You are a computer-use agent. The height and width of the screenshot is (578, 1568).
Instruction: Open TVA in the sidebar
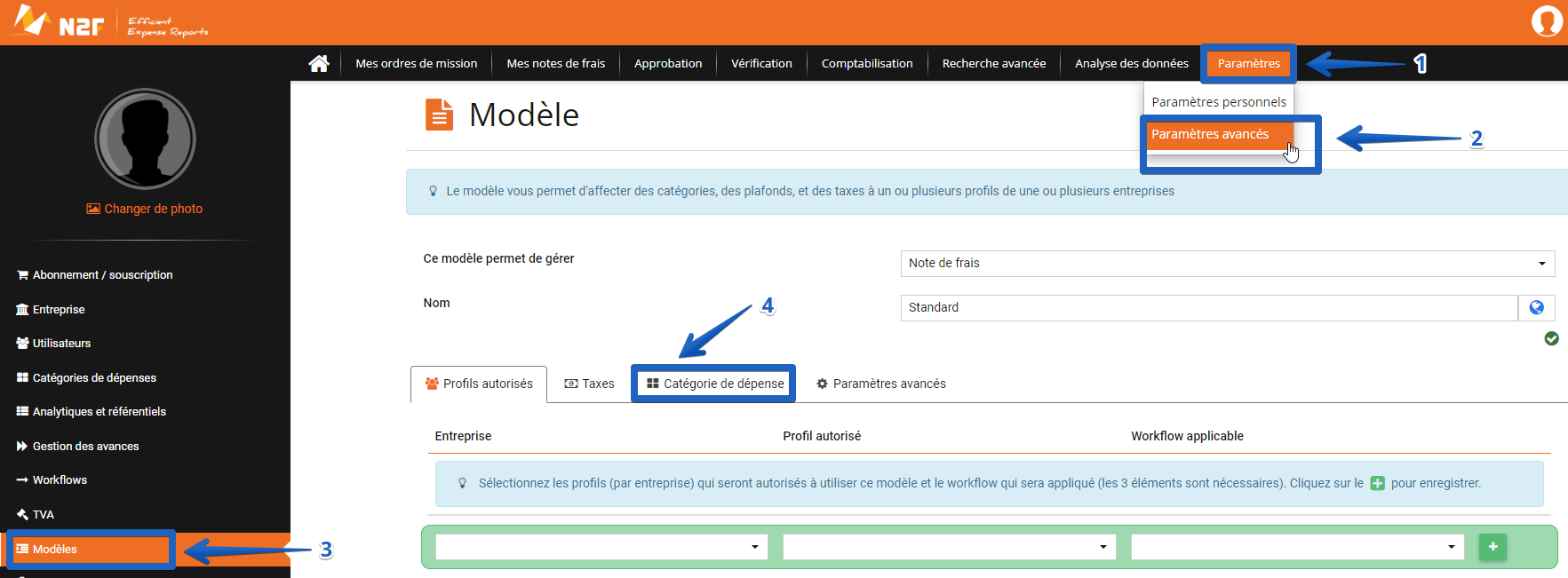click(35, 515)
